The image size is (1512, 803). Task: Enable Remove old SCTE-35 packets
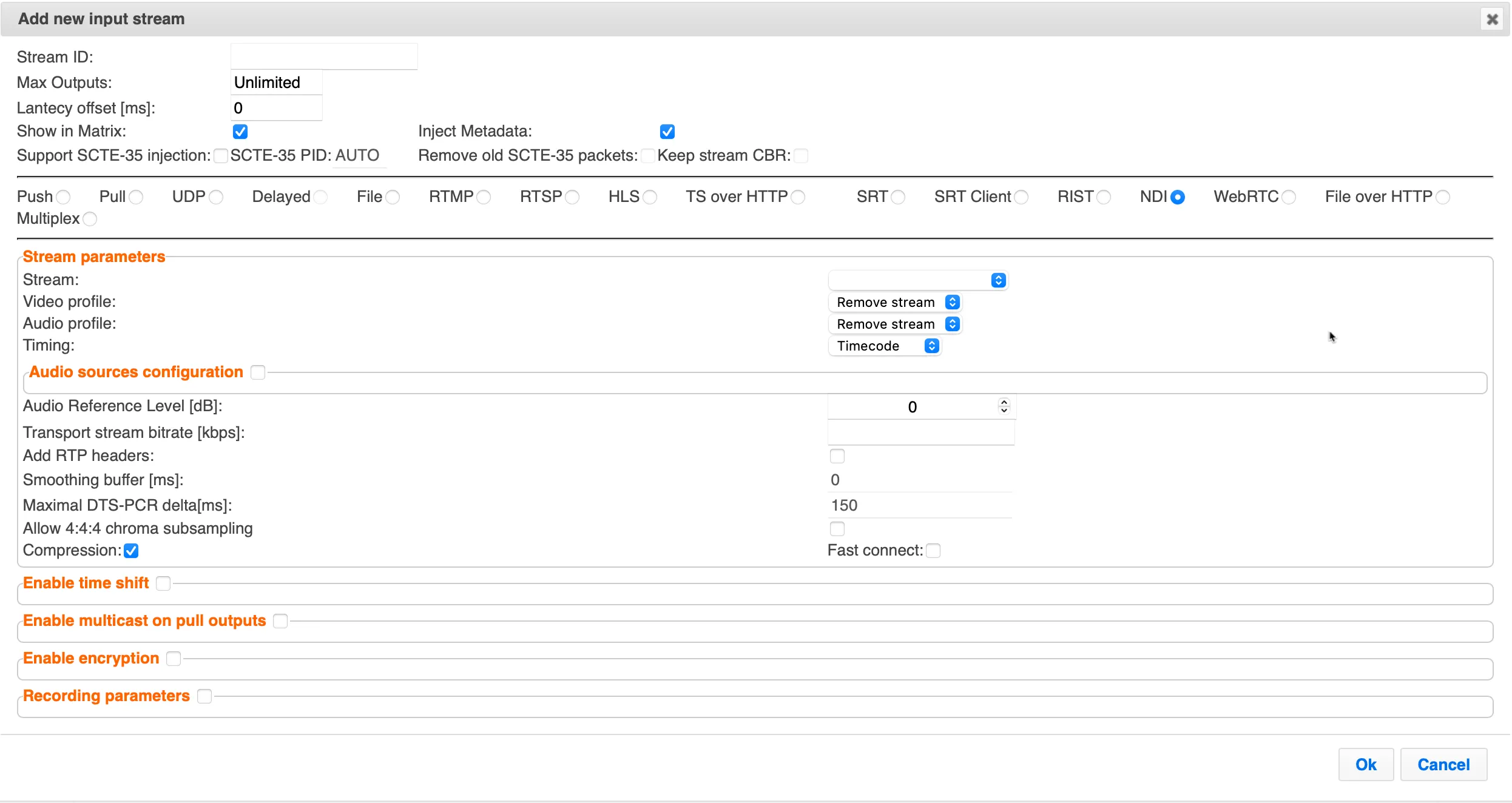tap(648, 156)
